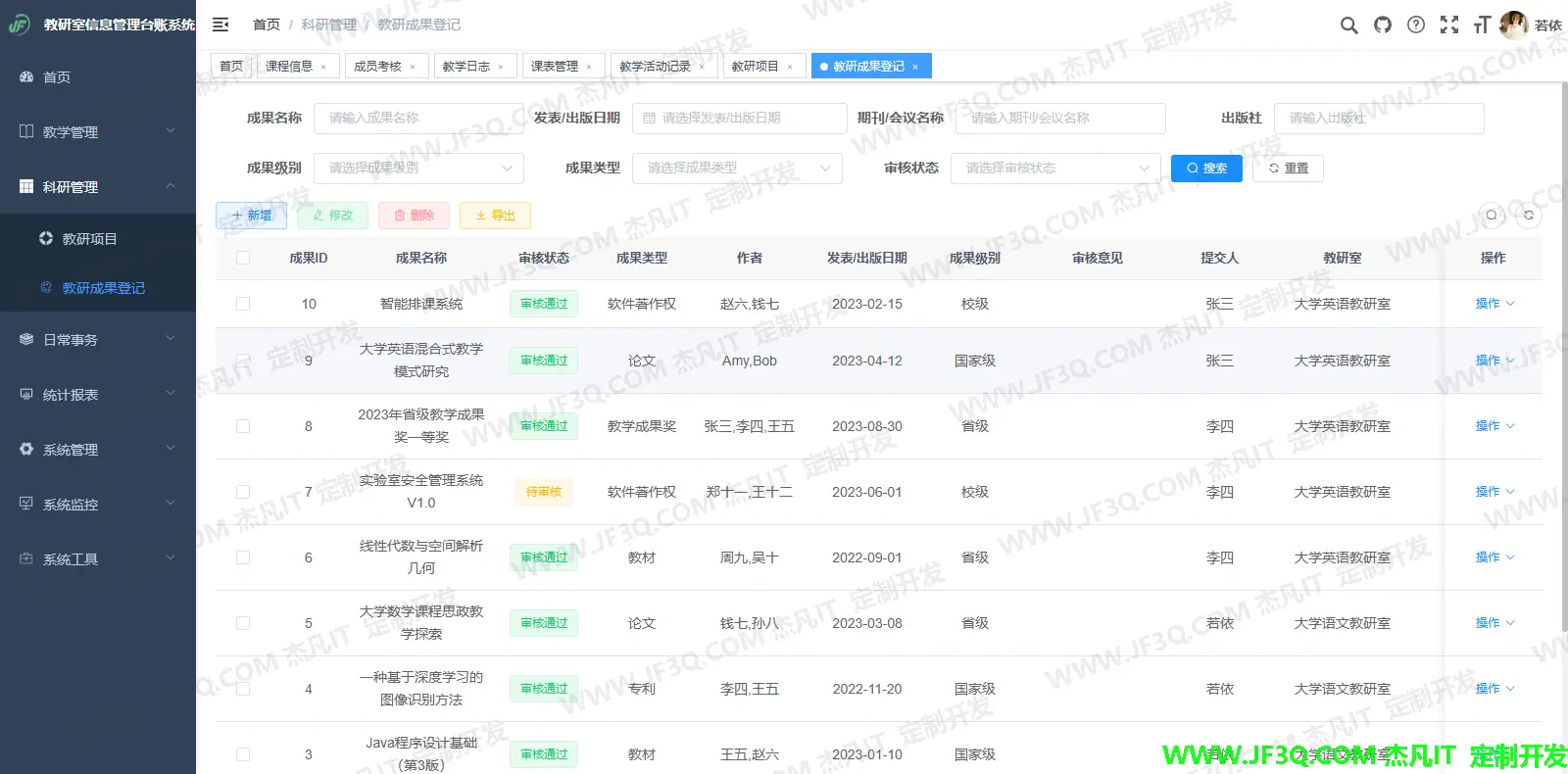Click the 修改 button
This screenshot has width=1568, height=774.
pyautogui.click(x=332, y=216)
